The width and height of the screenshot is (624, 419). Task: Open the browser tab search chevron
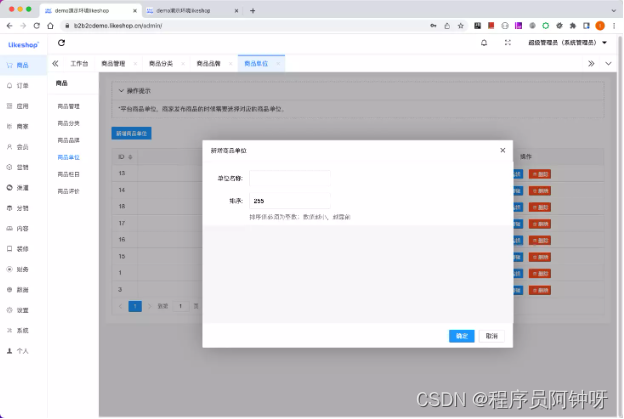click(x=614, y=11)
